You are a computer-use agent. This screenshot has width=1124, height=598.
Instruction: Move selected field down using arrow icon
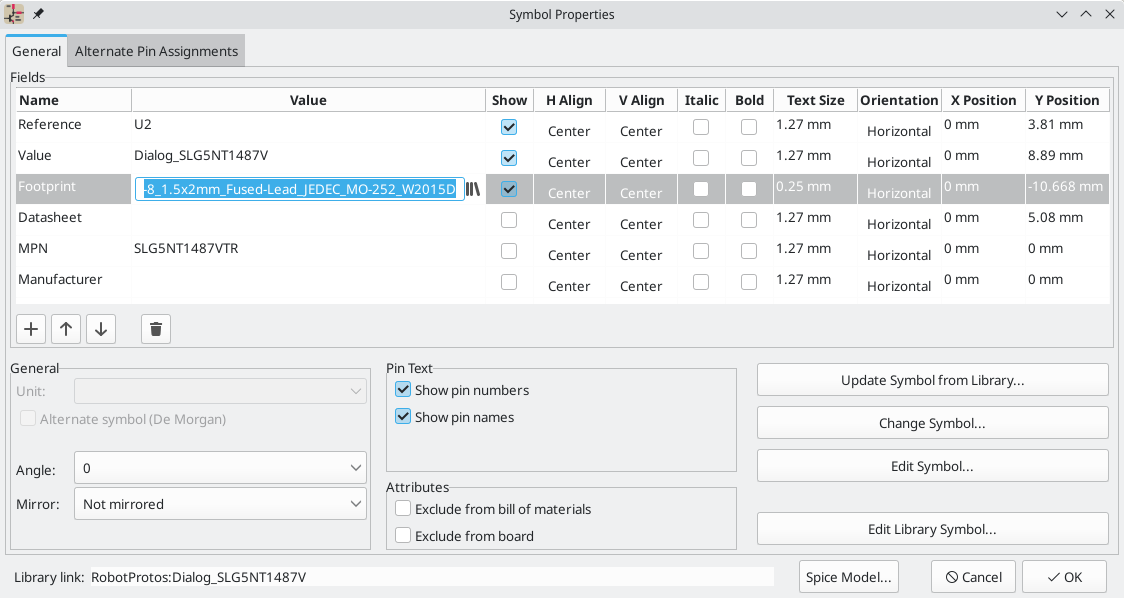click(x=100, y=328)
